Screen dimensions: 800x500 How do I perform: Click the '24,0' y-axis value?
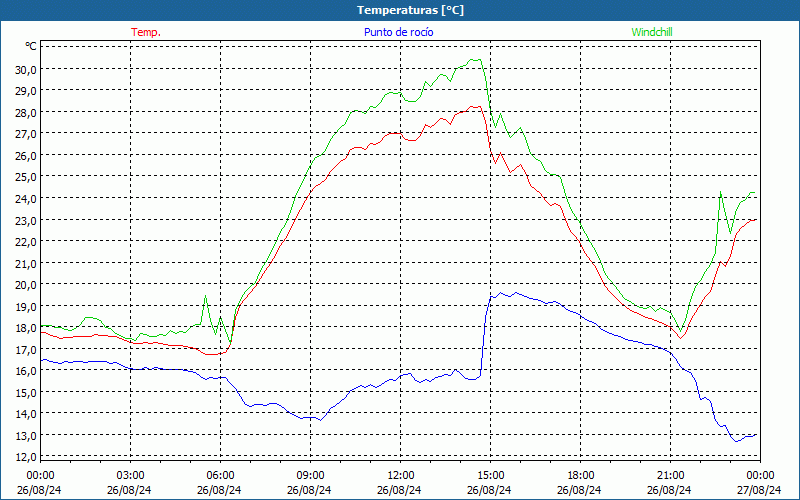(x=26, y=199)
